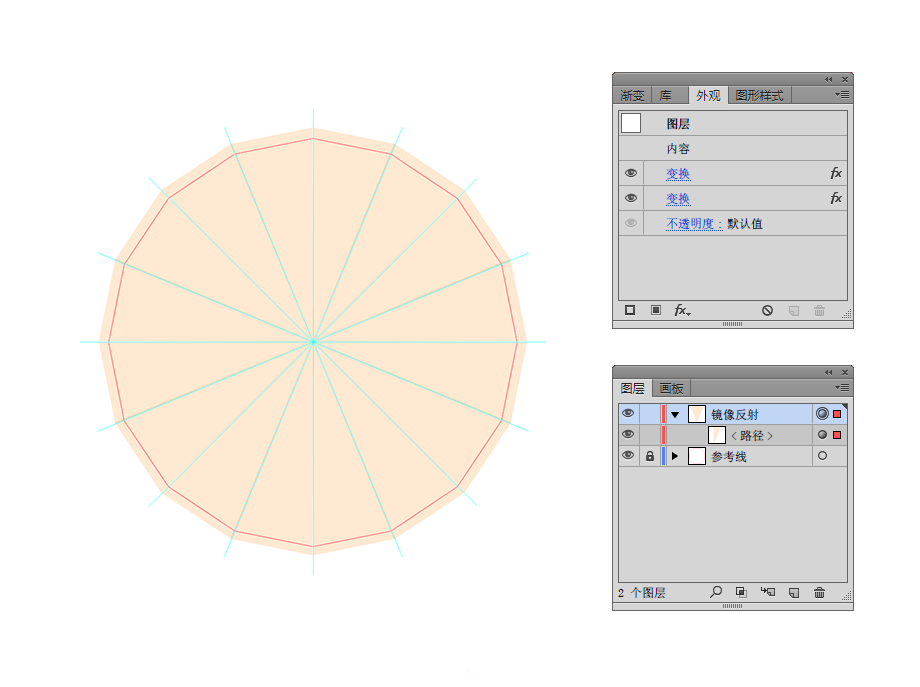Collapse the 镜像反射 layer
The height and width of the screenshot is (687, 920).
pos(675,414)
